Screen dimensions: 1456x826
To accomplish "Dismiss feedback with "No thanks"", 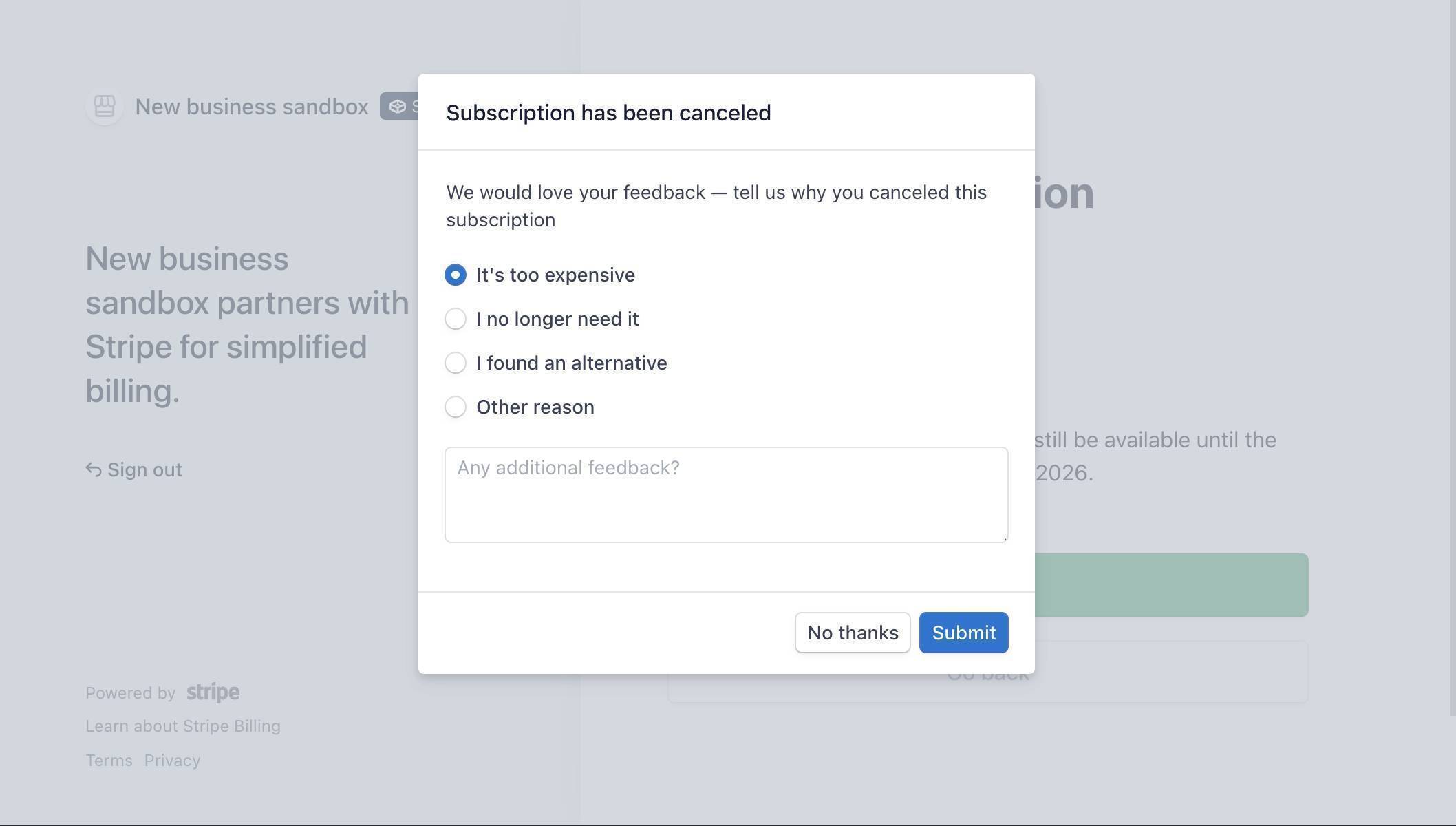I will 852,633.
